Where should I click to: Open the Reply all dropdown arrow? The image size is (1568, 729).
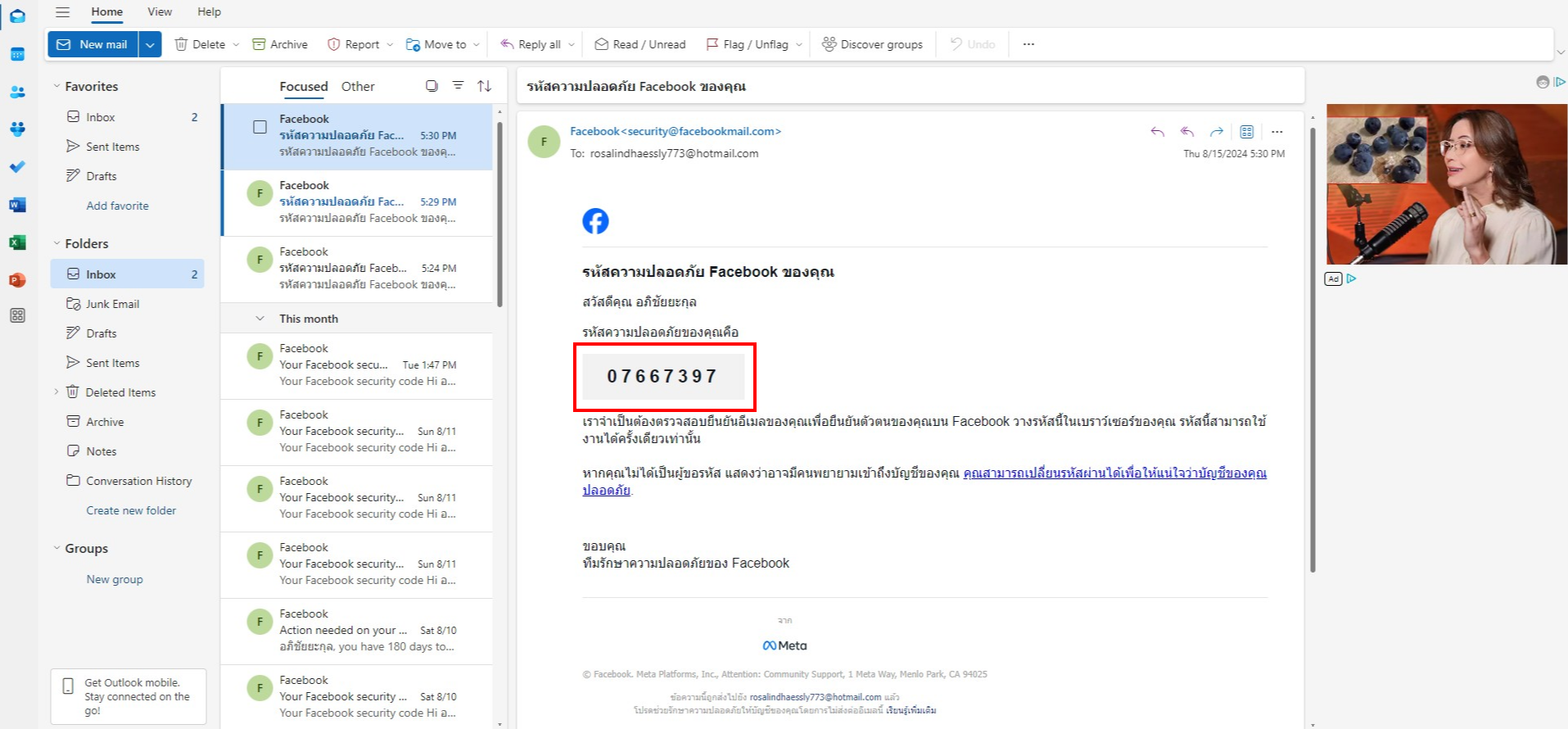572,44
